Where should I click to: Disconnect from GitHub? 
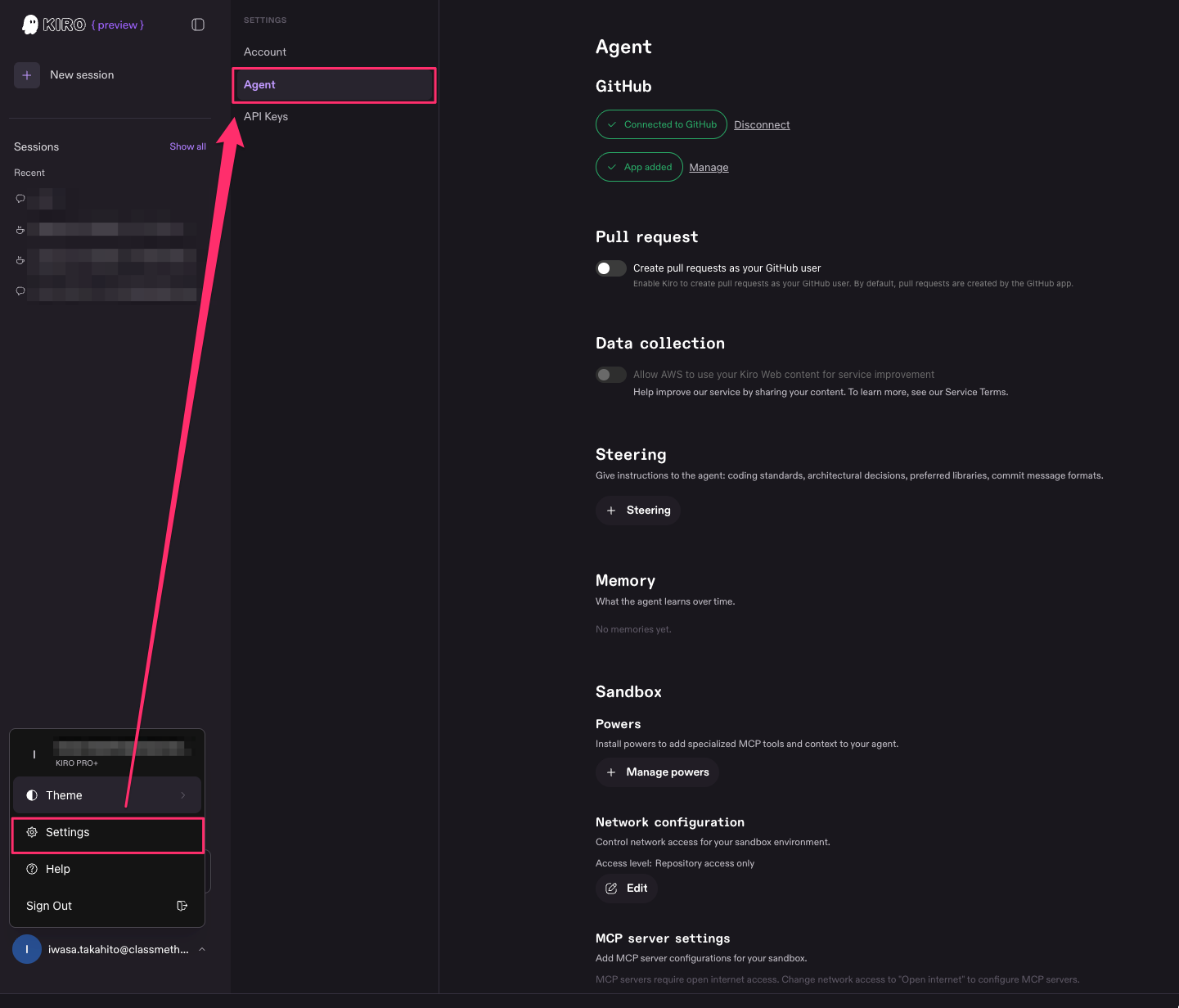[x=762, y=125]
